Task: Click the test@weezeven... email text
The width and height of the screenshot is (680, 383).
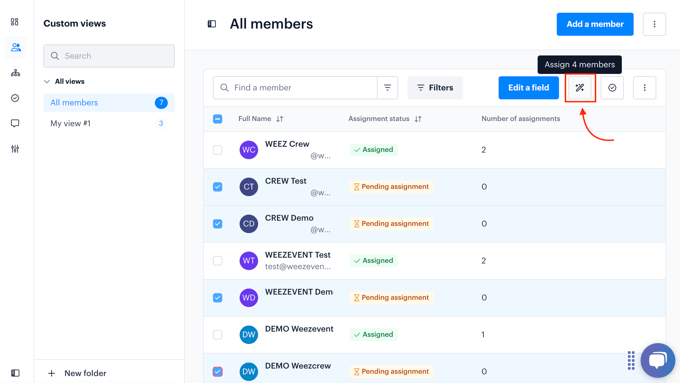Action: pos(298,267)
